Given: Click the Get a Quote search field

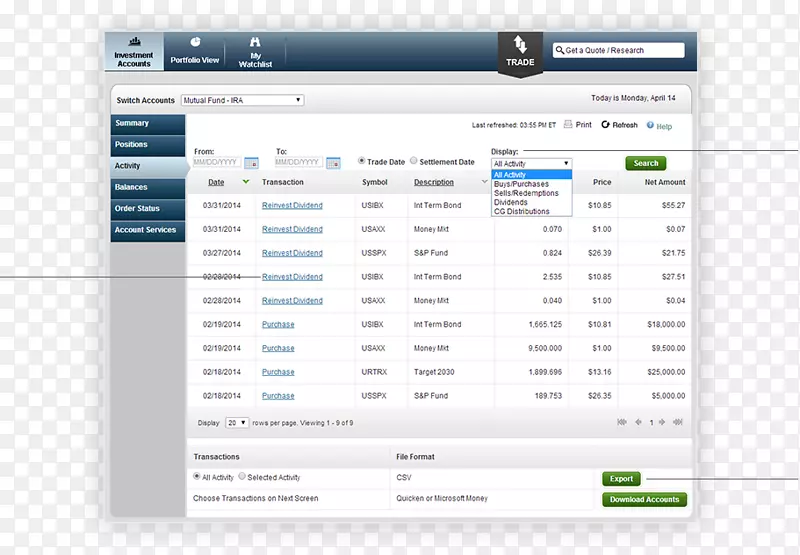Looking at the screenshot, I should pos(618,50).
